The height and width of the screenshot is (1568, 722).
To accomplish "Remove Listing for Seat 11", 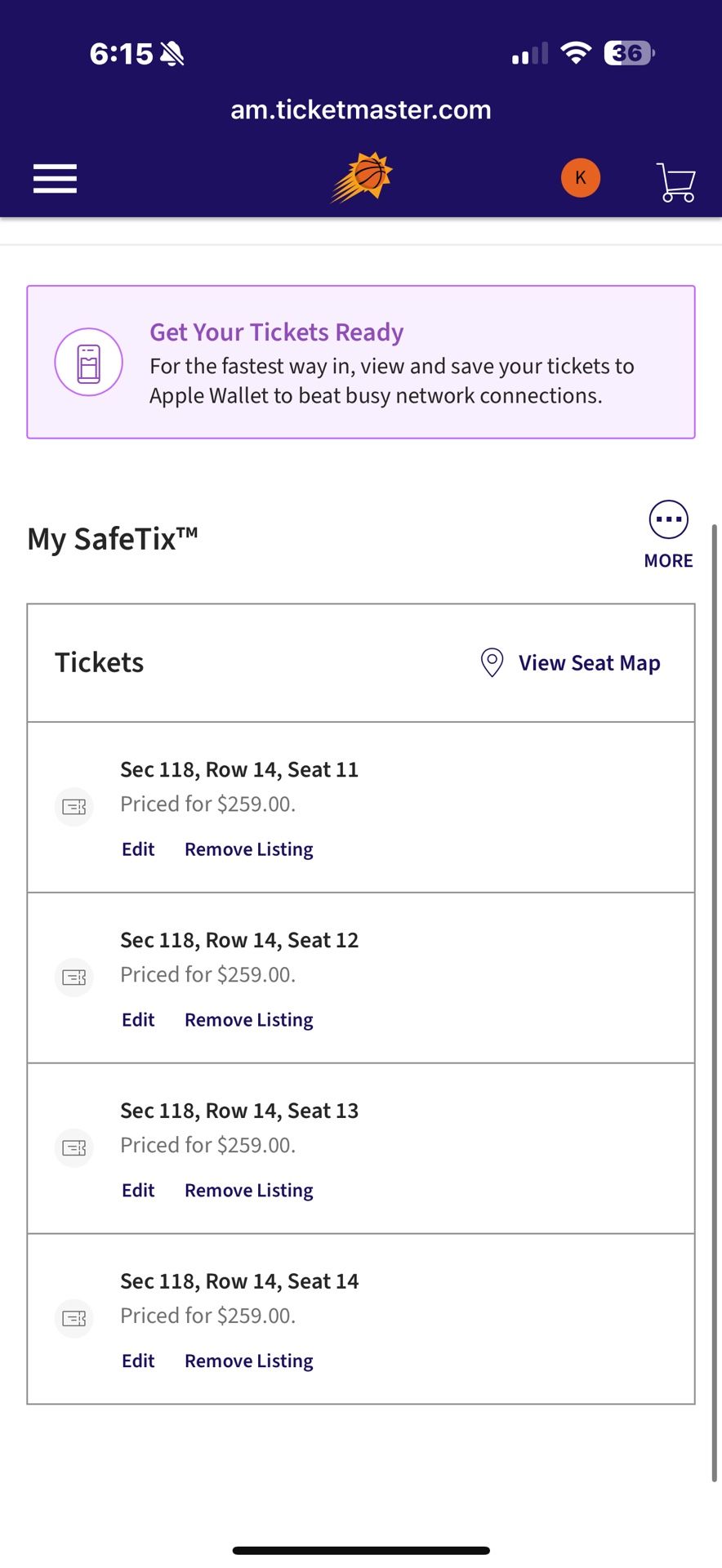I will [x=248, y=849].
